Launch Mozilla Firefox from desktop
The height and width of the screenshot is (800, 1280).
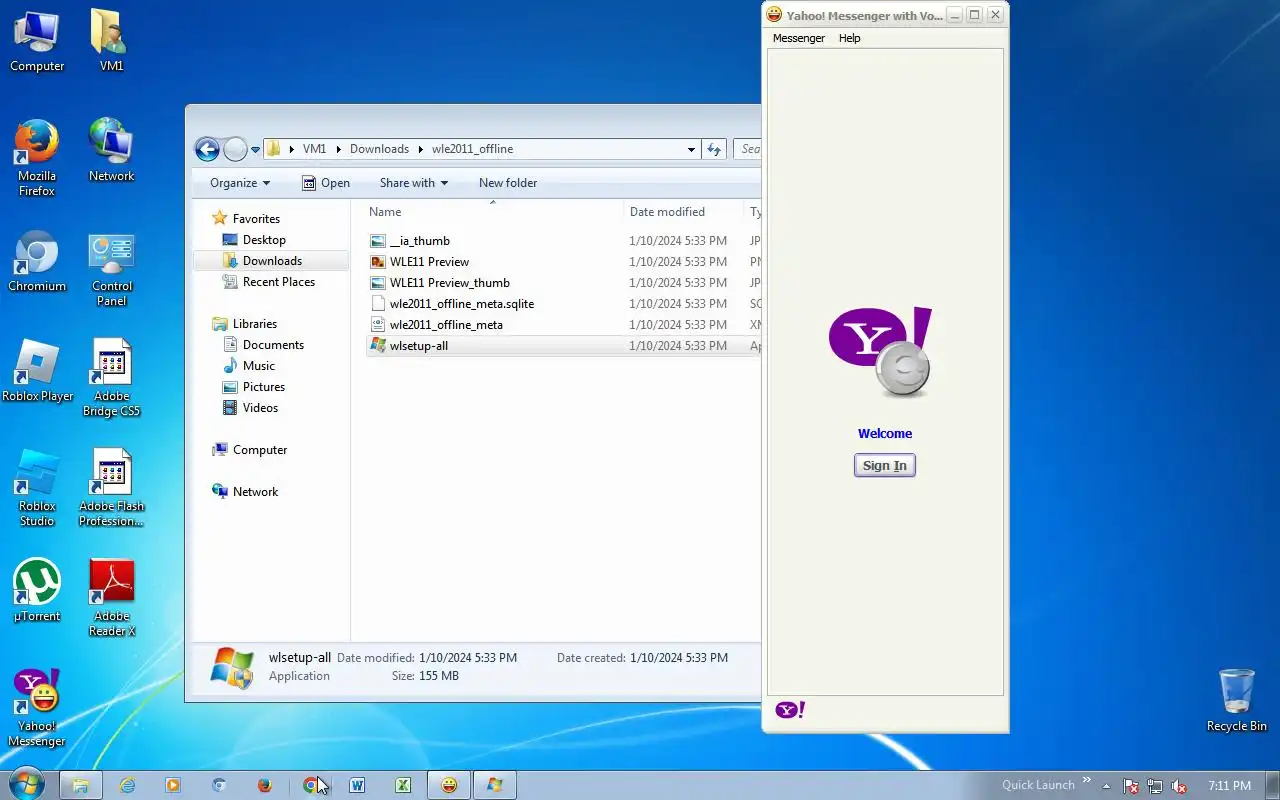37,157
